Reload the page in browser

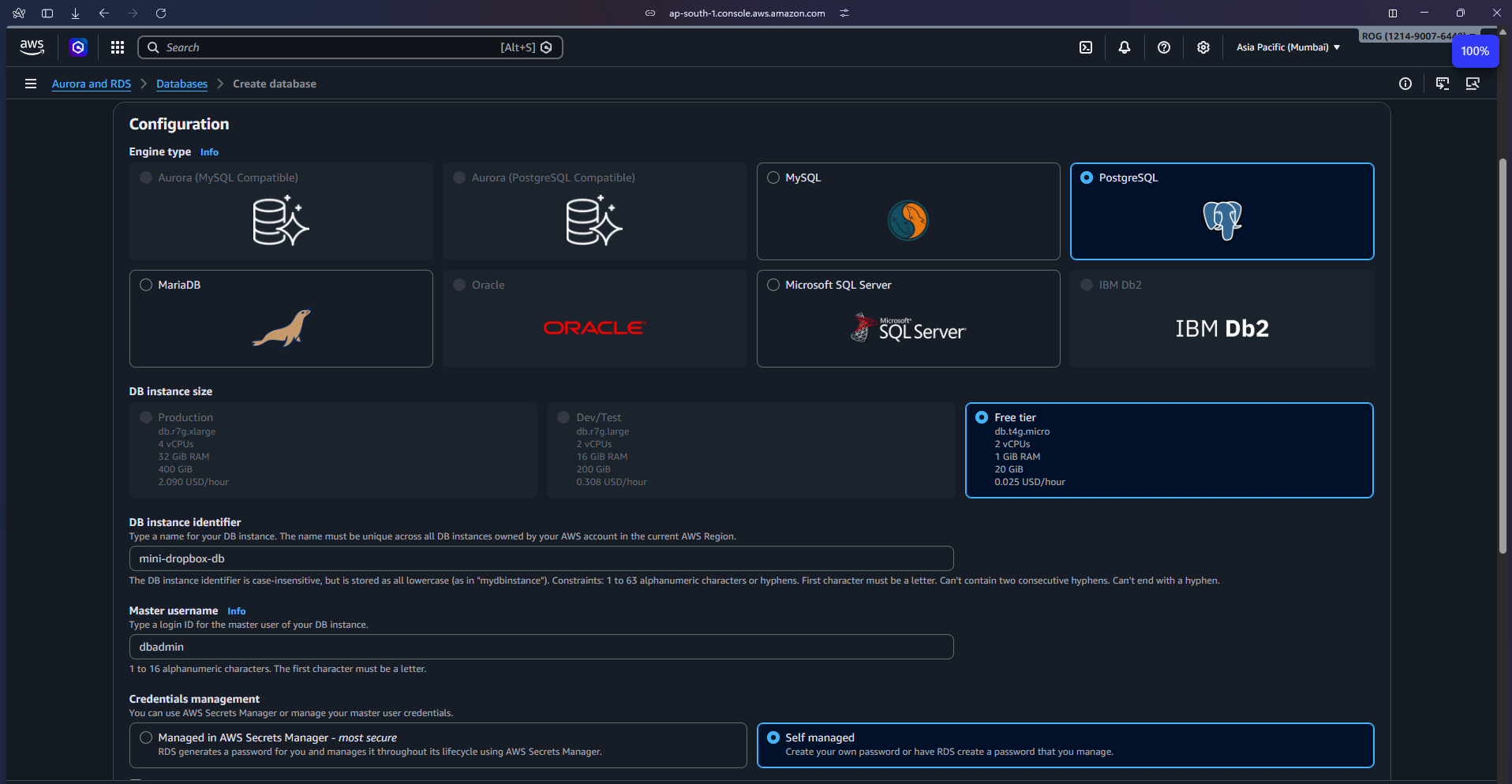(161, 13)
